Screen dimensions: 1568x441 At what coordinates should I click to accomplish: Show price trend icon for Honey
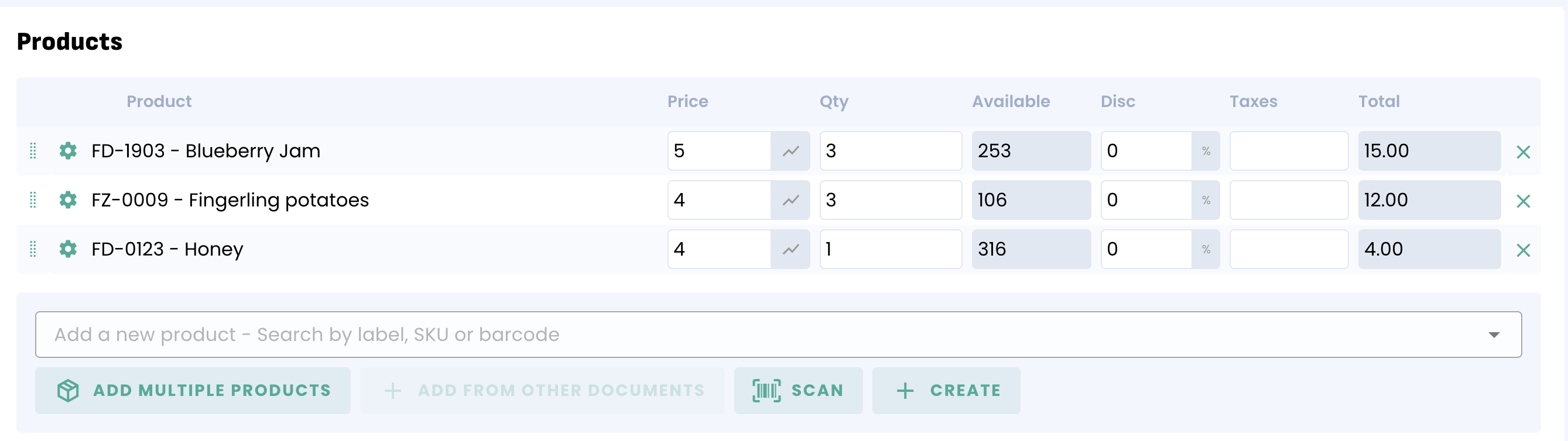click(790, 249)
